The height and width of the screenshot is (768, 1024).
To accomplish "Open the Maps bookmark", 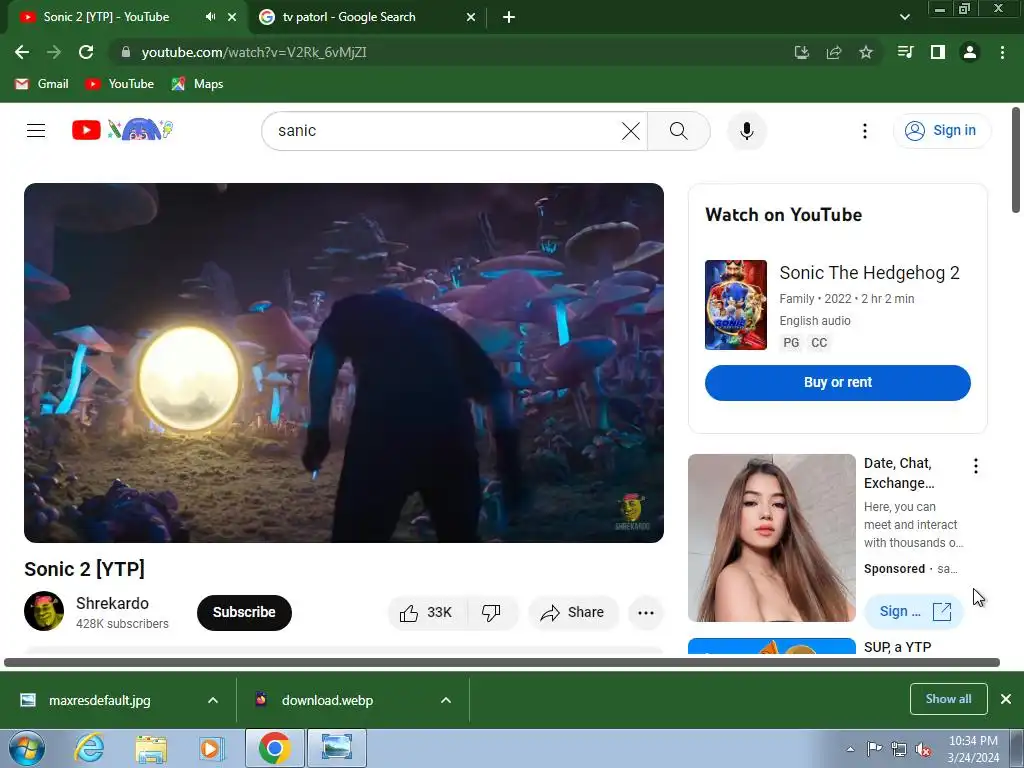I will 197,84.
